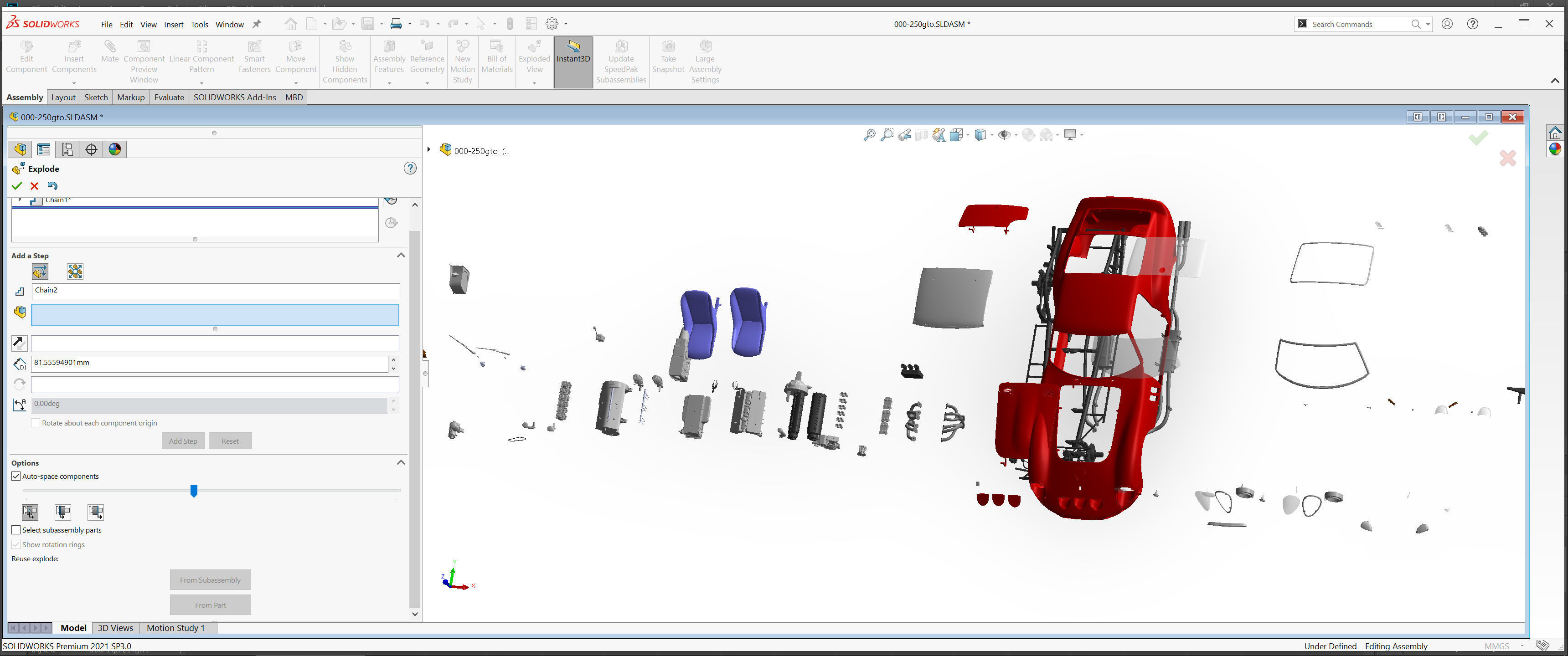Open the Tools menu
Image resolution: width=1568 pixels, height=656 pixels.
click(x=199, y=24)
